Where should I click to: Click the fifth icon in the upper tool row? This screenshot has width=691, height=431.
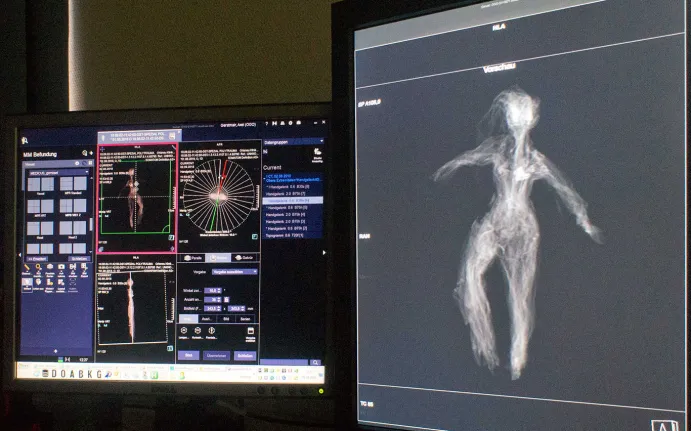pyautogui.click(x=73, y=268)
